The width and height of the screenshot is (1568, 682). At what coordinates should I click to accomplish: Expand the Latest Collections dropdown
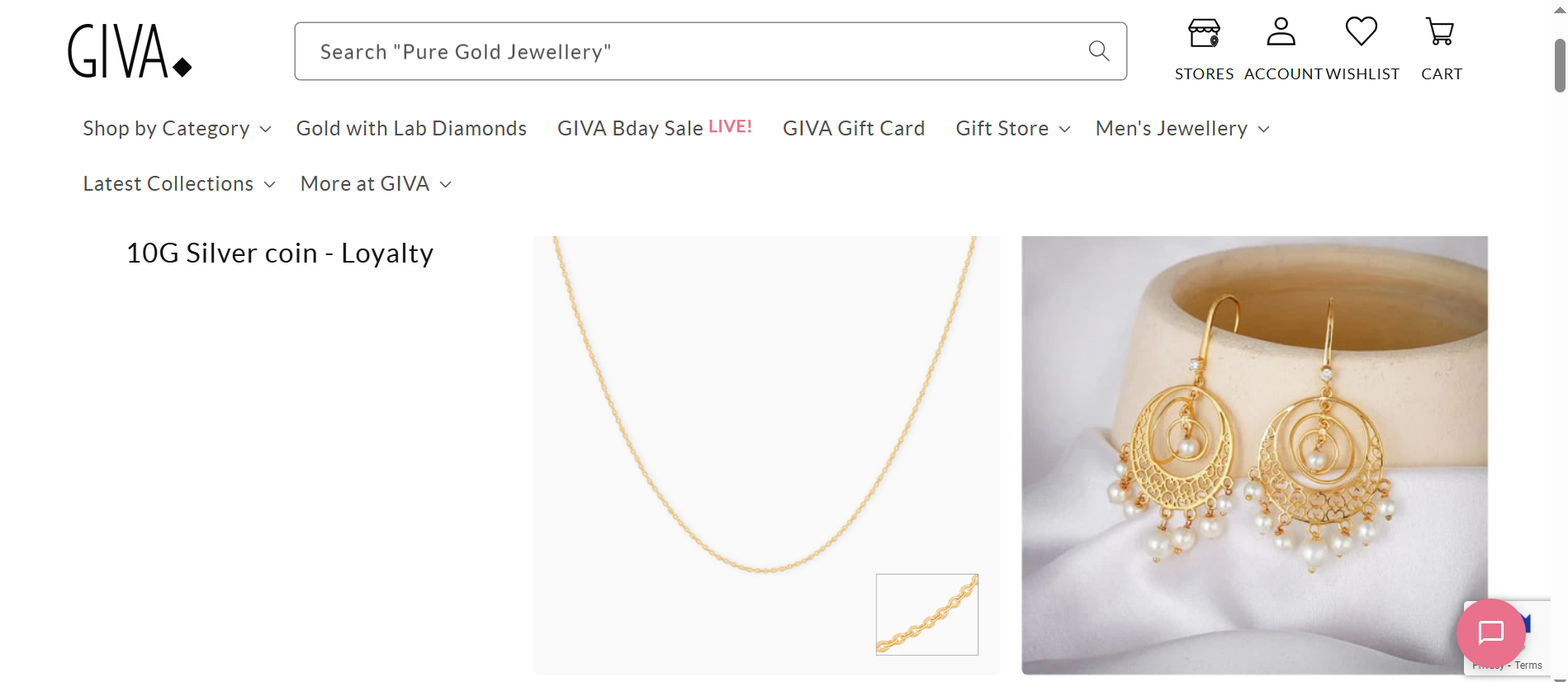click(x=178, y=184)
